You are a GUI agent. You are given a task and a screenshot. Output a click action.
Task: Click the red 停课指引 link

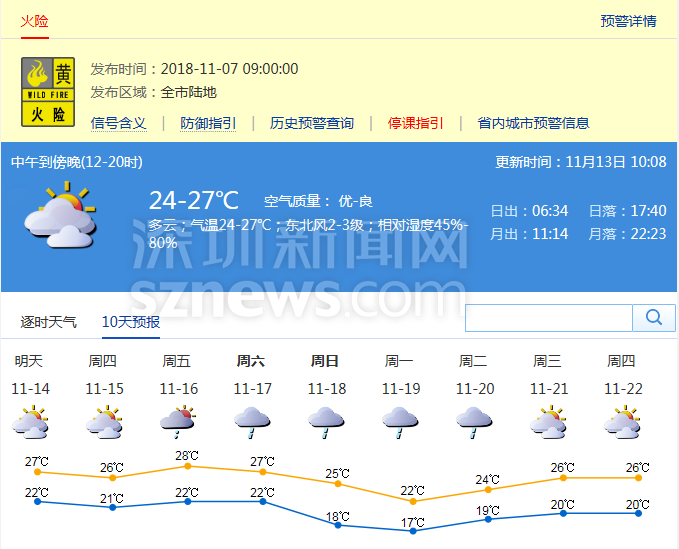[415, 123]
